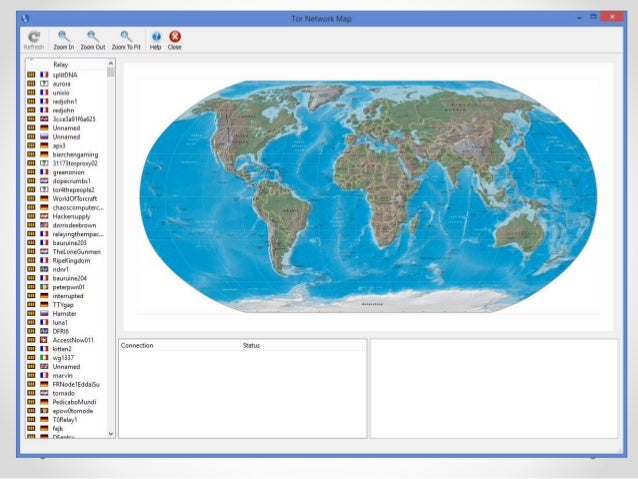Select the WorldOfTorcraft relay
This screenshot has height=479, width=638.
pyautogui.click(x=76, y=199)
